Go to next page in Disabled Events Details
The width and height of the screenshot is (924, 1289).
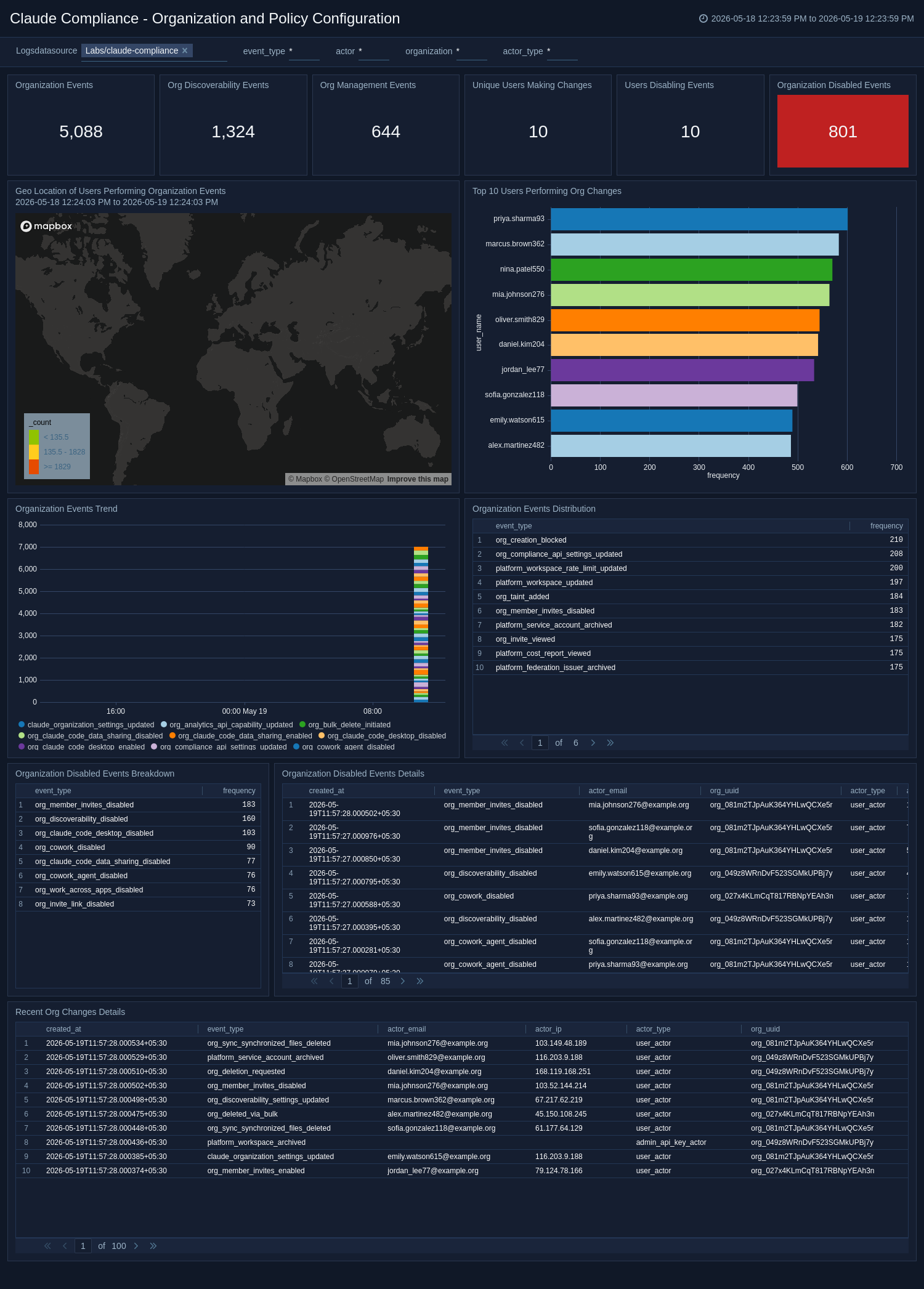click(x=403, y=981)
